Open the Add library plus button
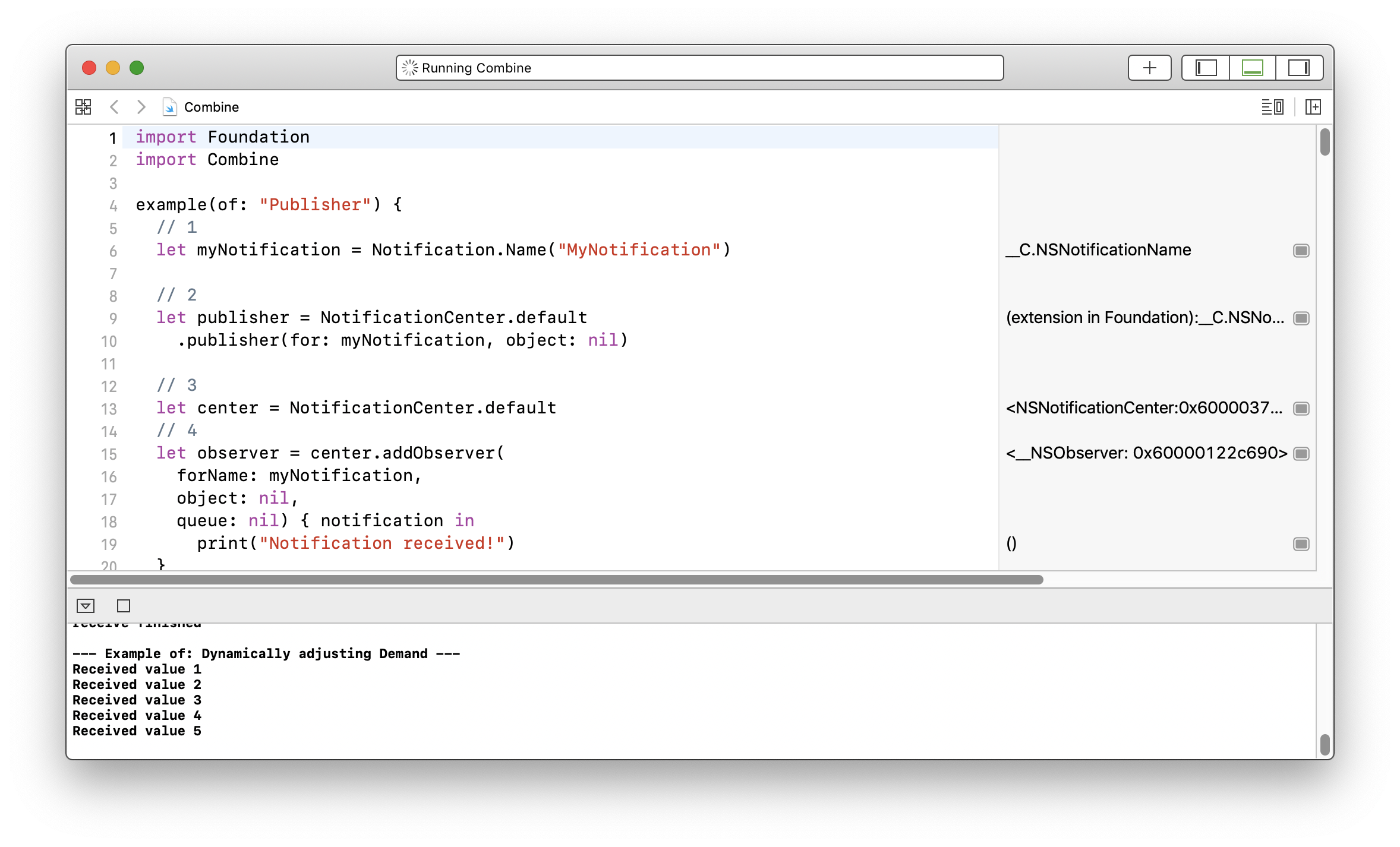Viewport: 1400px width, 847px height. [1149, 68]
